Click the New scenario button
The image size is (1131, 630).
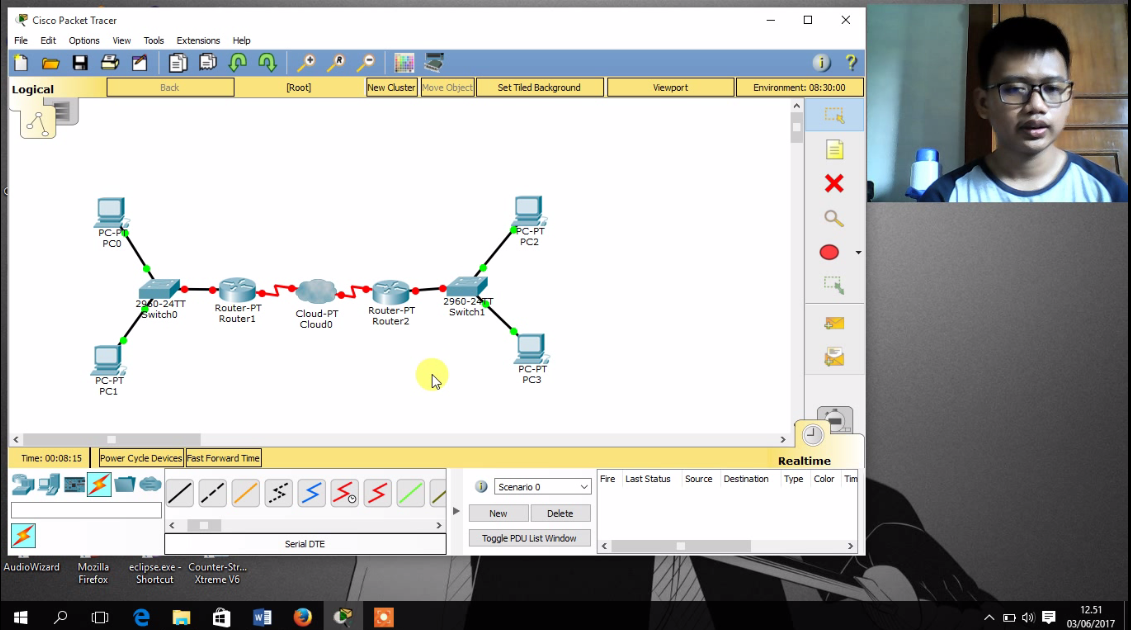coord(498,513)
